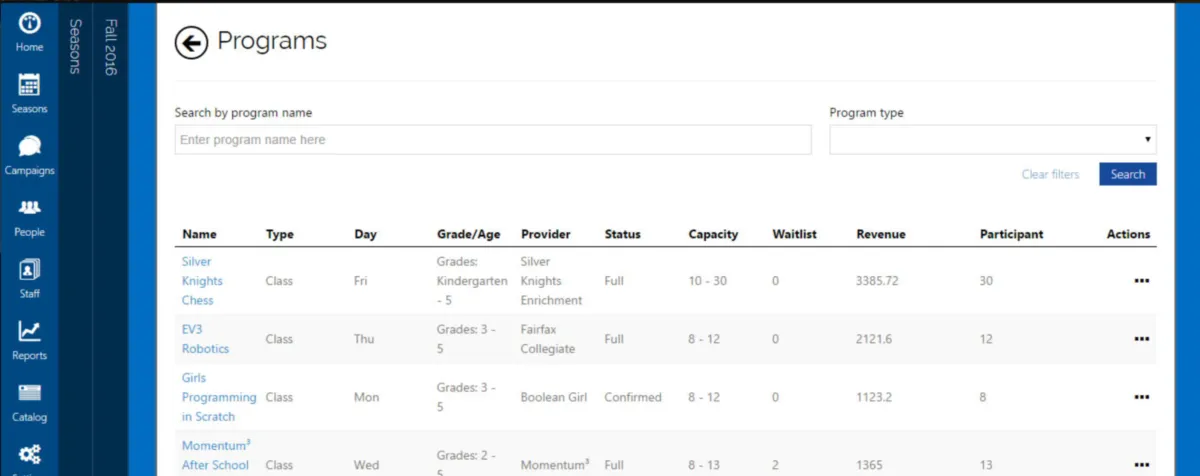
Task: Click the Fairfax Collegiate provider cell
Action: [548, 339]
